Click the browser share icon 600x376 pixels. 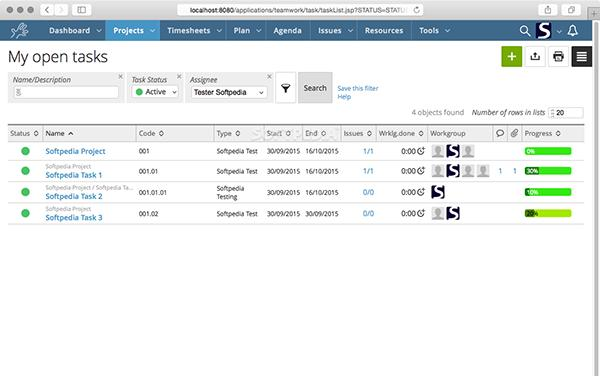tap(548, 10)
